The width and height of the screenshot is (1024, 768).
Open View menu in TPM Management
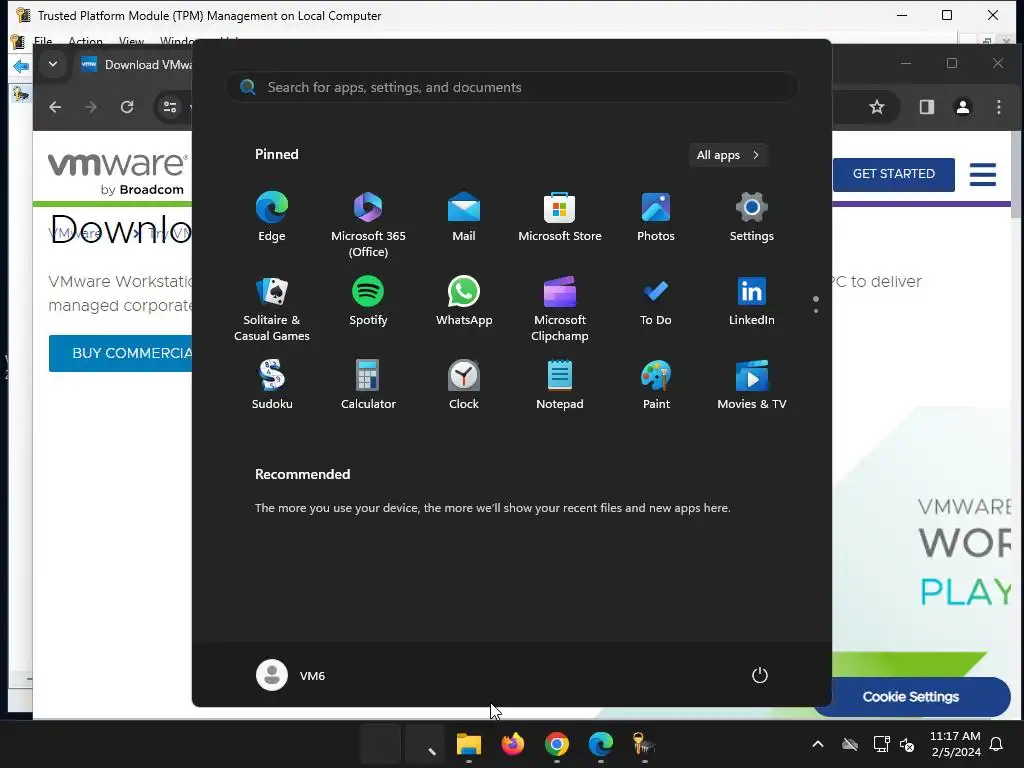131,41
